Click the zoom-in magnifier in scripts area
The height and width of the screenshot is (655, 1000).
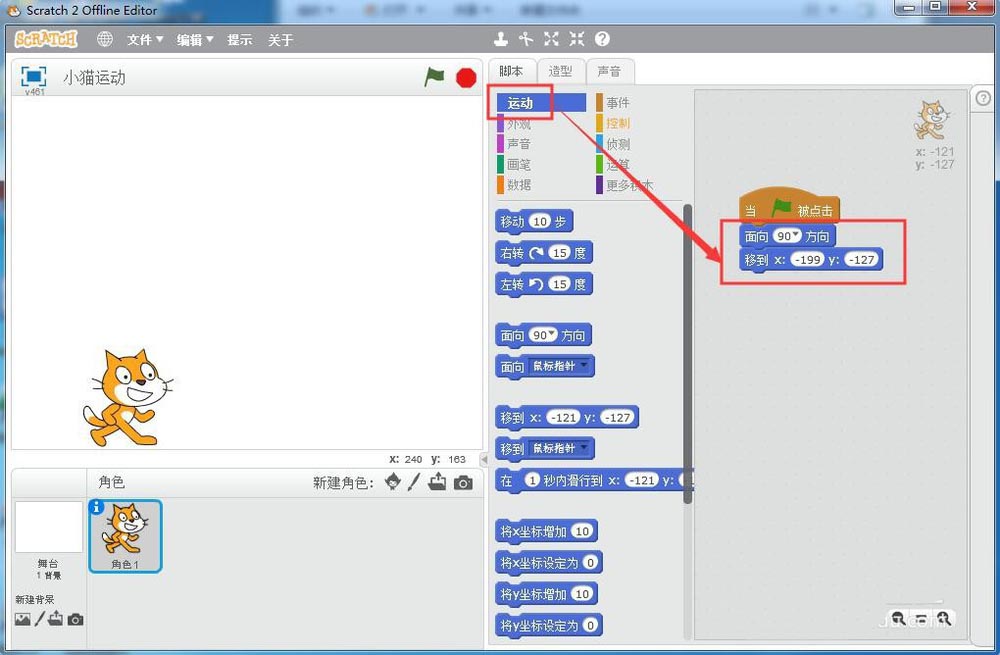(945, 619)
